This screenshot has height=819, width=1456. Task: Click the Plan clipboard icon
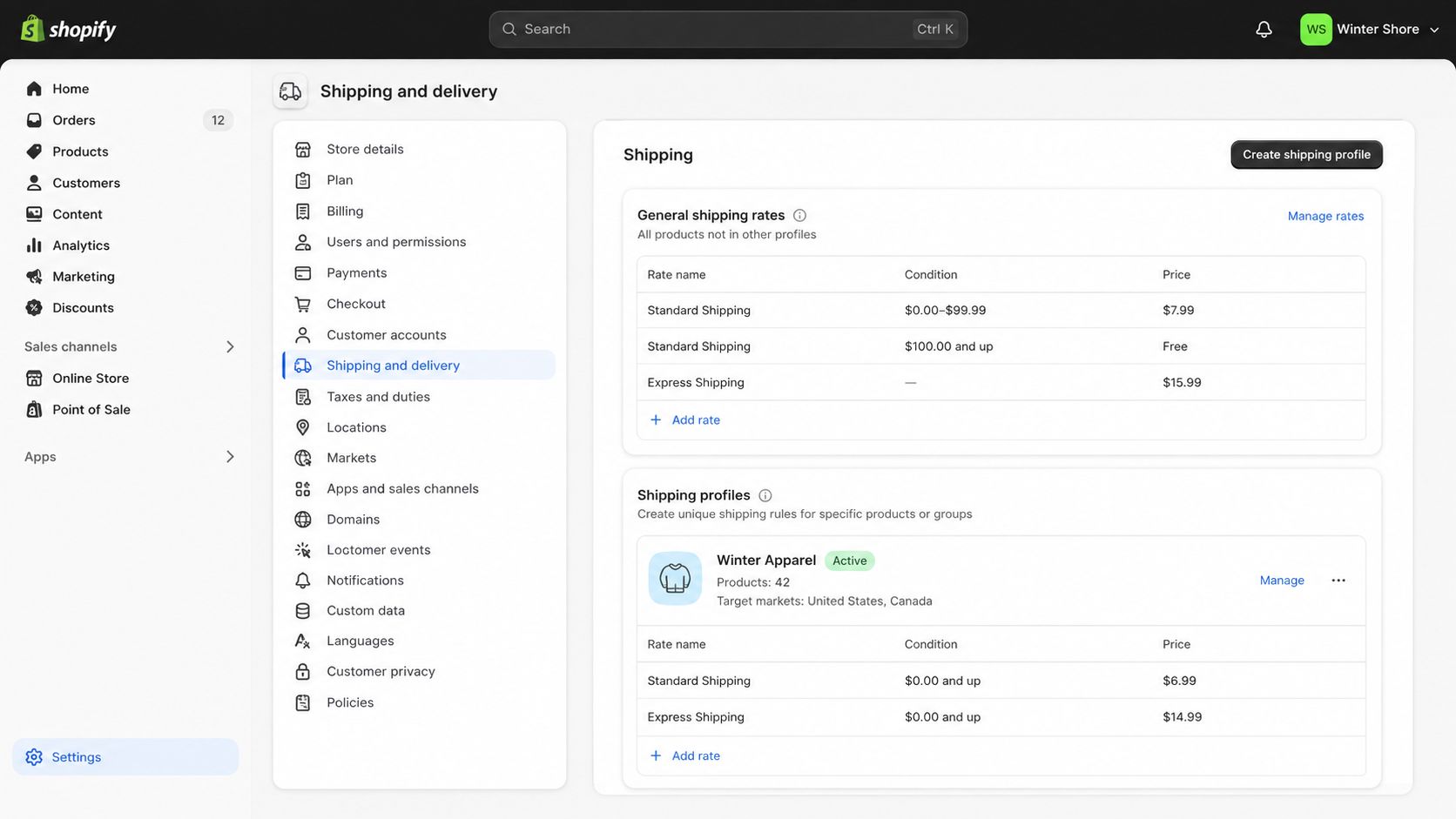coord(302,180)
